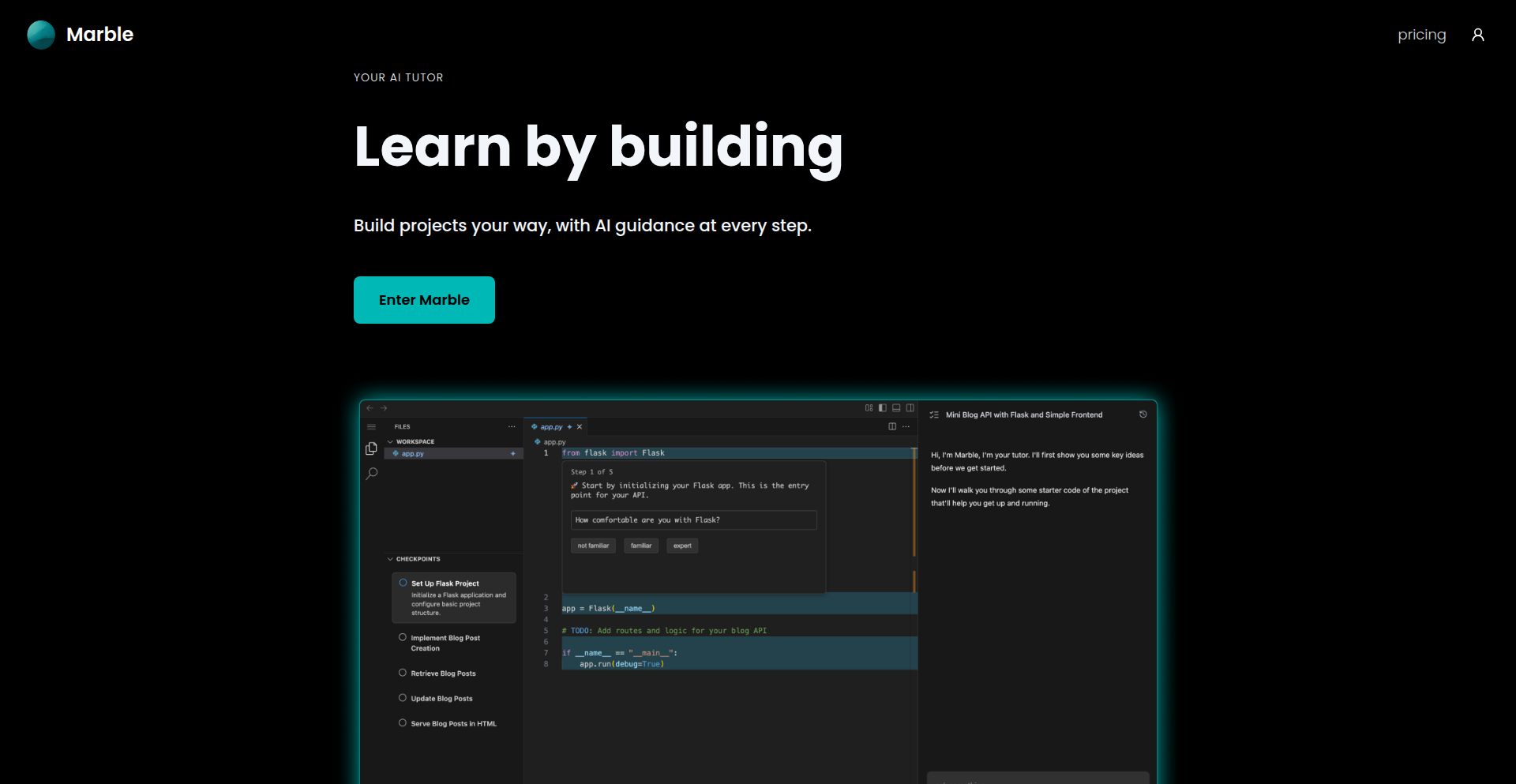Select the Implement Blog Post Creation checkpoint circle
Screen dimensions: 1516x784
[x=403, y=637]
